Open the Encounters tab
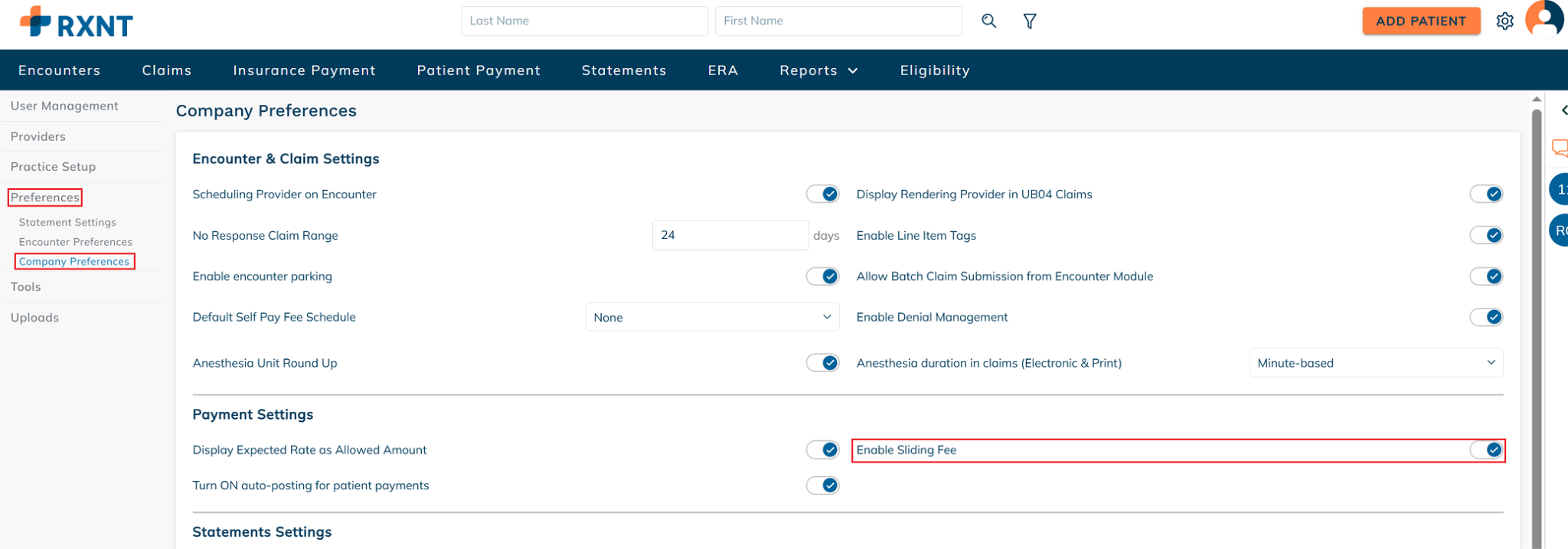Viewport: 1568px width, 549px height. coord(59,70)
